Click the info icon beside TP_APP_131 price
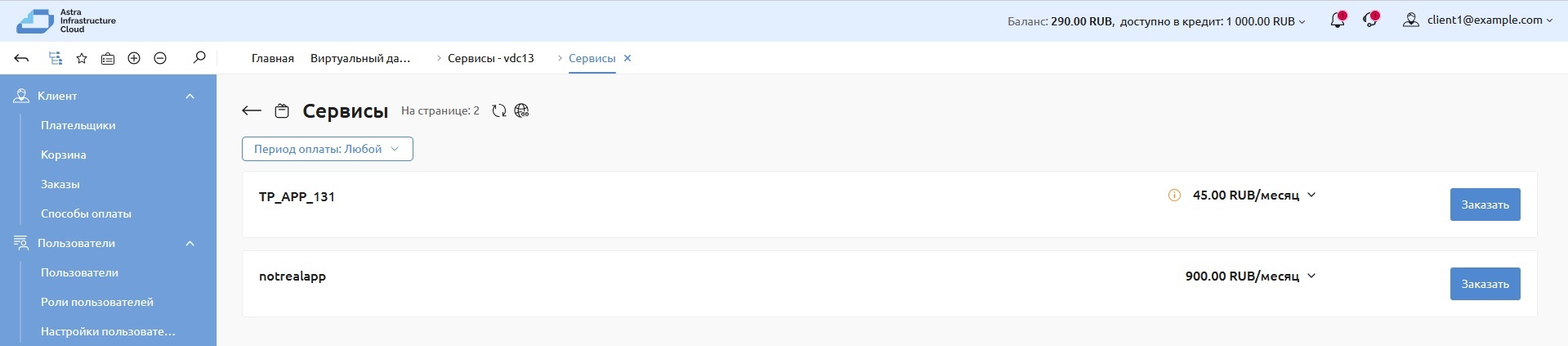Viewport: 1568px width, 346px height. click(x=1174, y=195)
